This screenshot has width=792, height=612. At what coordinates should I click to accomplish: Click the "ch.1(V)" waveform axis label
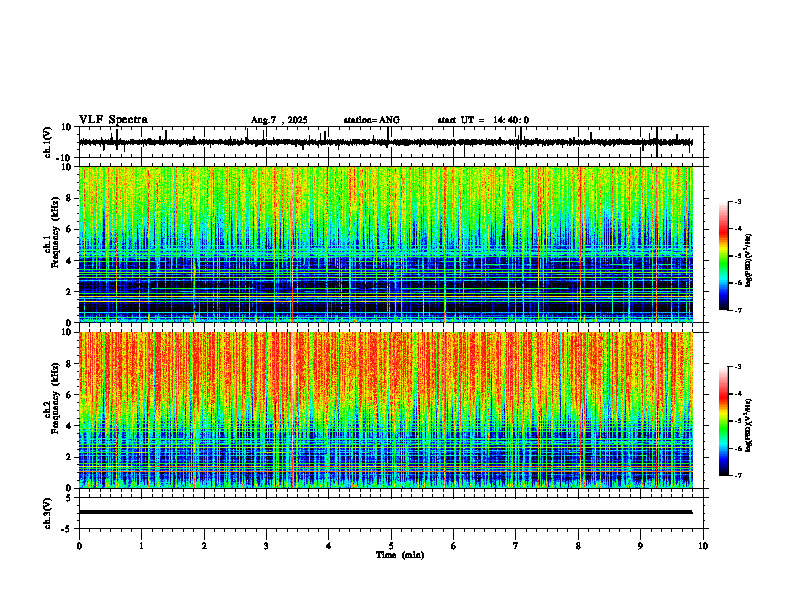point(48,143)
